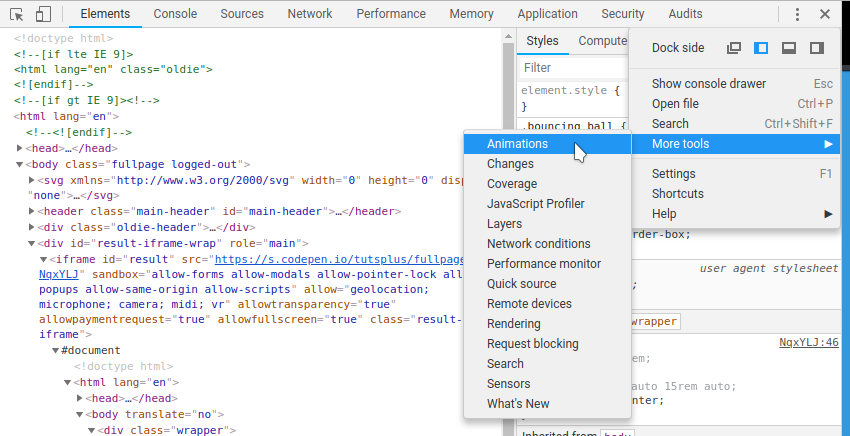Open Animations from More tools submenu
The image size is (850, 436).
[x=517, y=144]
